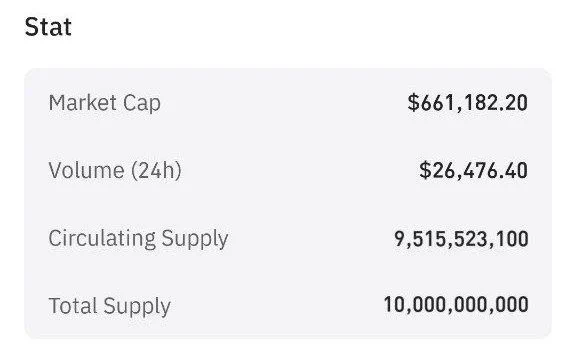Click the Stat section heading
This screenshot has width=576, height=361.
coord(48,27)
